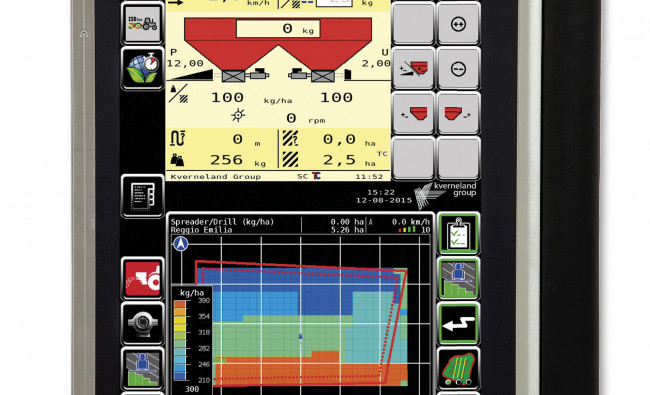Viewport: 650px width, 395px height.
Task: Select the right application rate value 100
Action: tap(336, 98)
